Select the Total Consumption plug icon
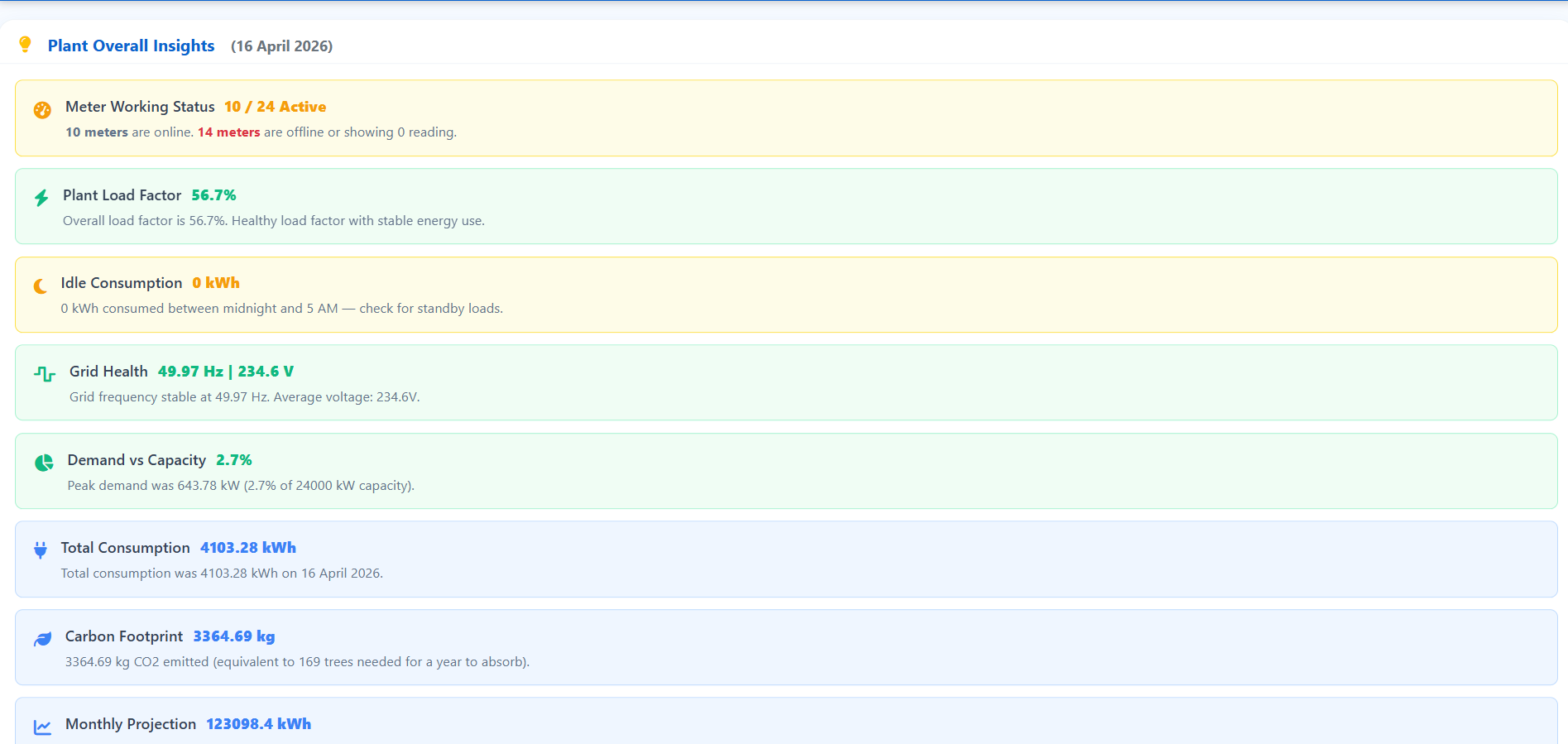 (x=41, y=550)
